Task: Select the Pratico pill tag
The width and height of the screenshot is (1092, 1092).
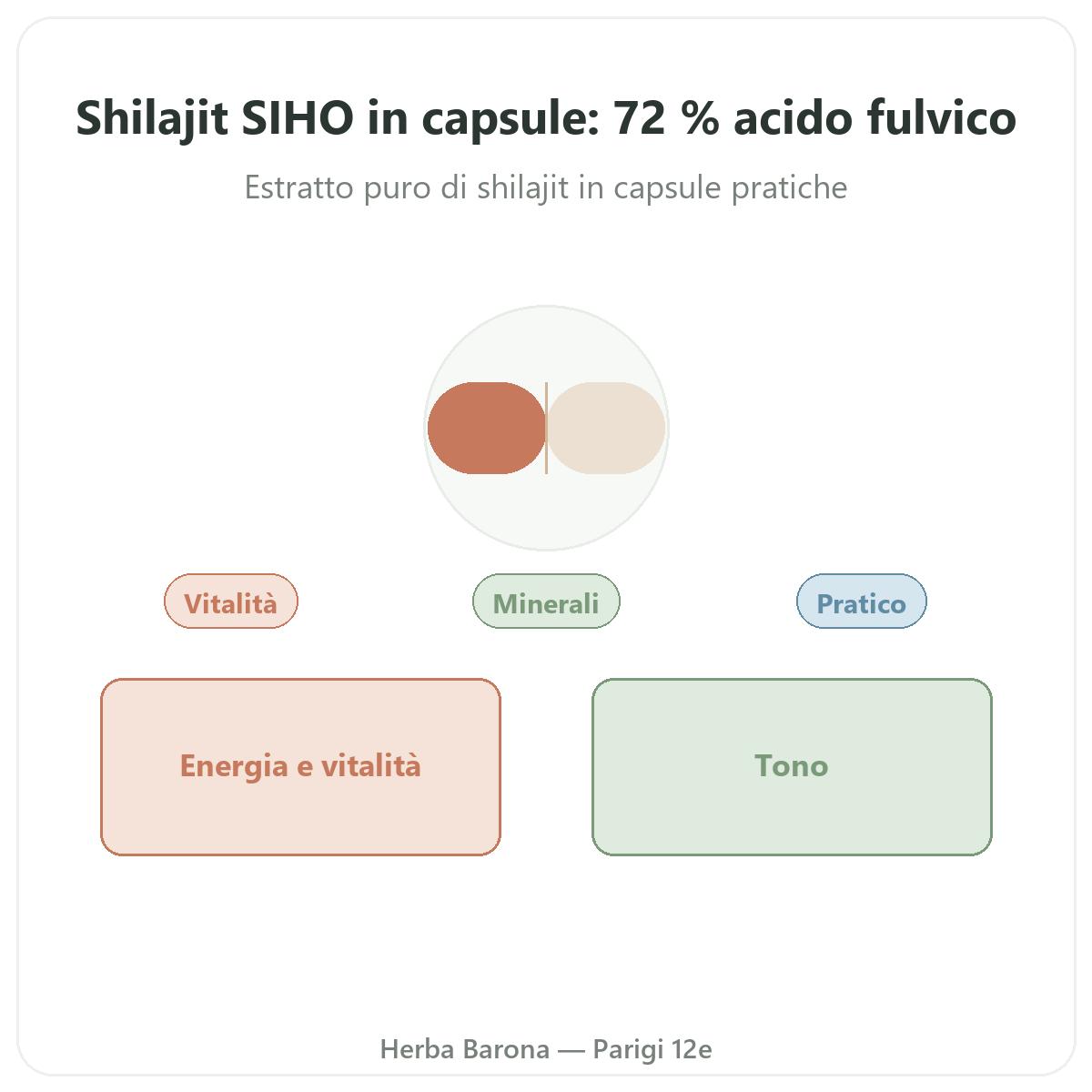Action: point(862,602)
